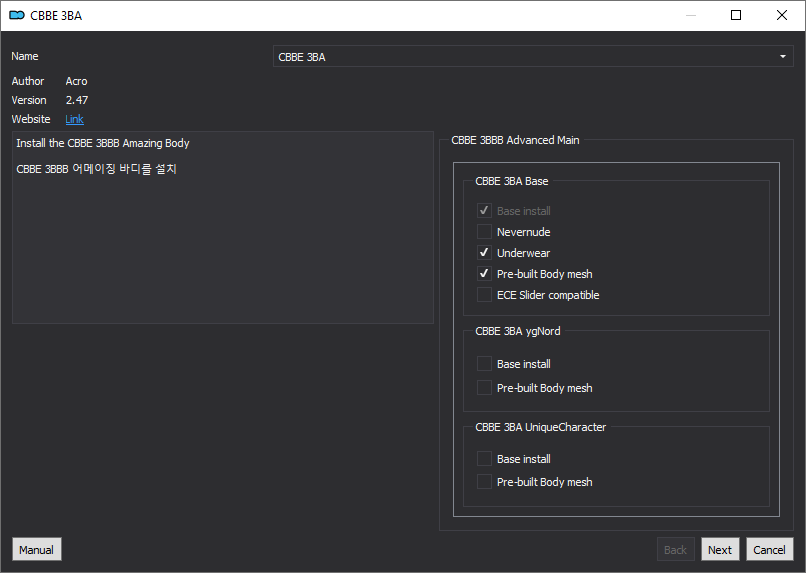The height and width of the screenshot is (573, 806).
Task: Cancel the installer dialog
Action: coord(769,549)
